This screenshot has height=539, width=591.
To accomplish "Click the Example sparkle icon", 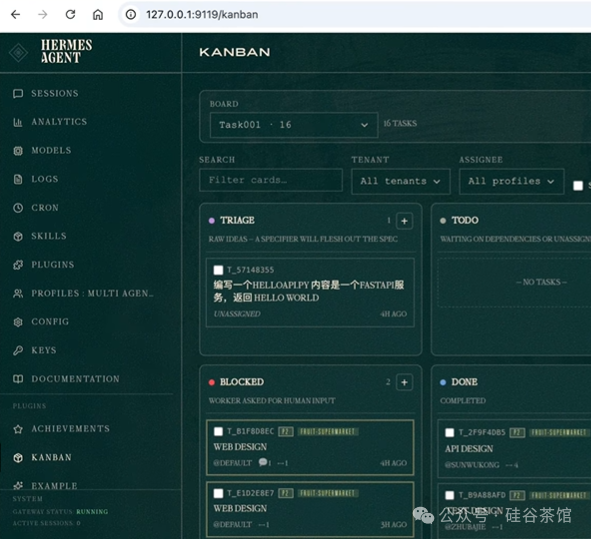I will click(18, 485).
